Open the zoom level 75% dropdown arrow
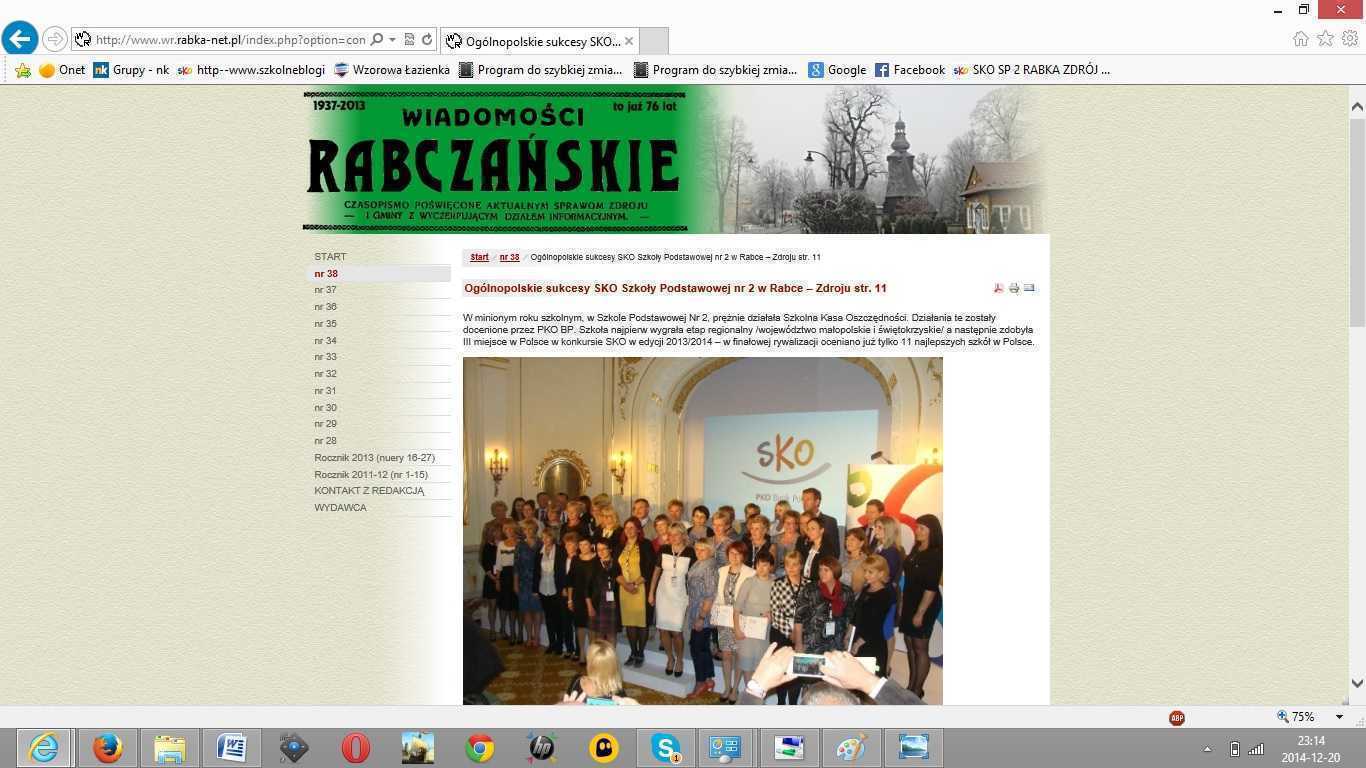1366x768 pixels. pos(1339,717)
